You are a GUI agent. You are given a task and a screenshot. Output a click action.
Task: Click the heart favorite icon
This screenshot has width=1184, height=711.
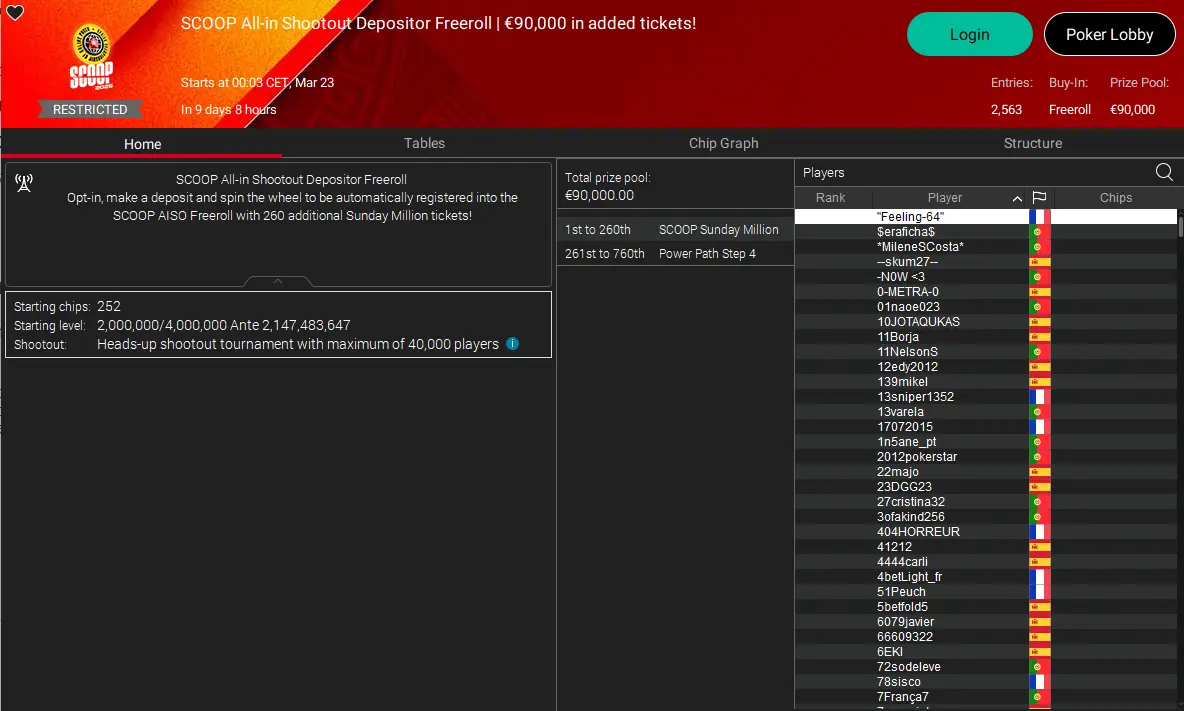point(14,12)
